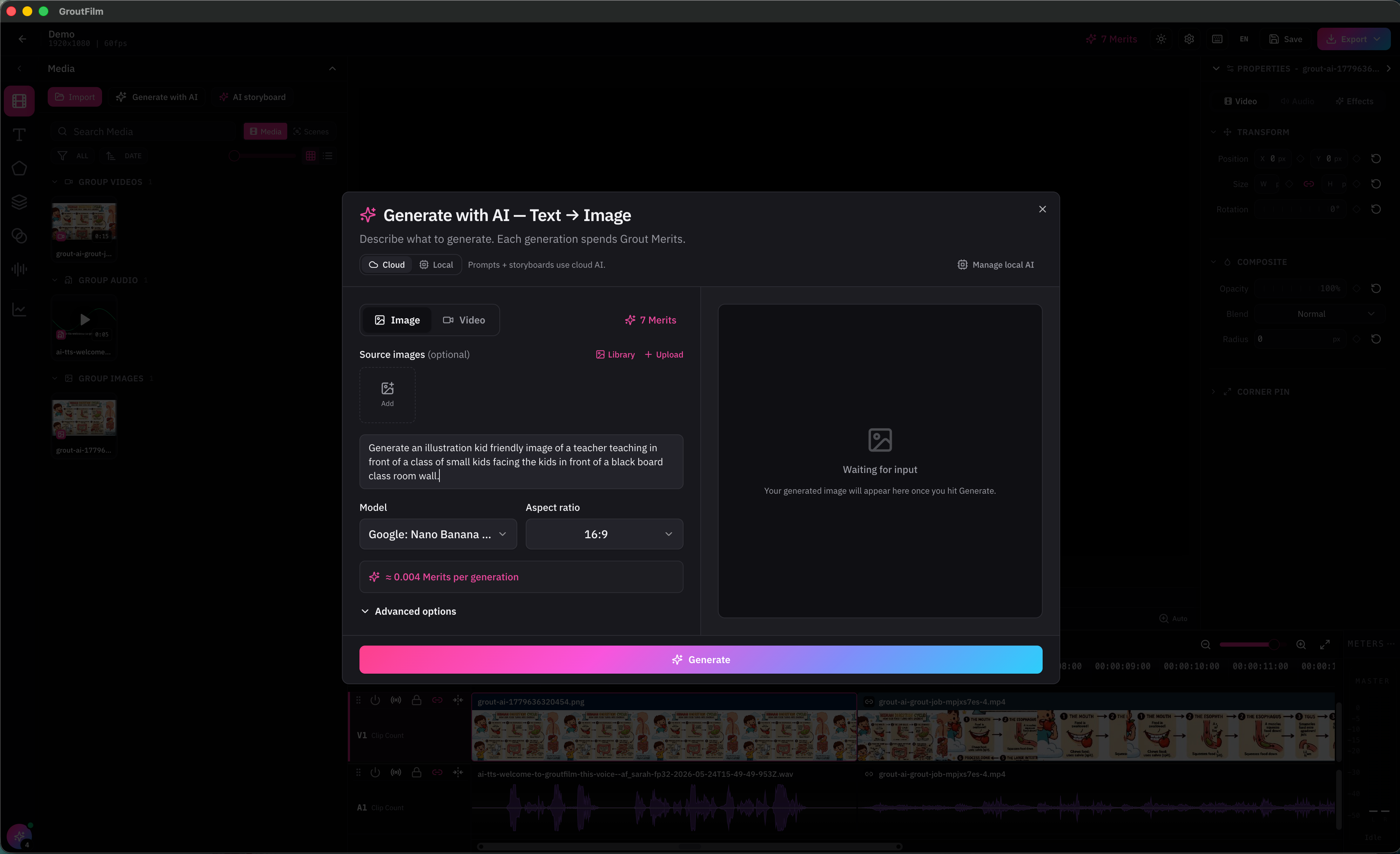Toggle V1 track power button
The width and height of the screenshot is (1400, 854).
pos(375,700)
